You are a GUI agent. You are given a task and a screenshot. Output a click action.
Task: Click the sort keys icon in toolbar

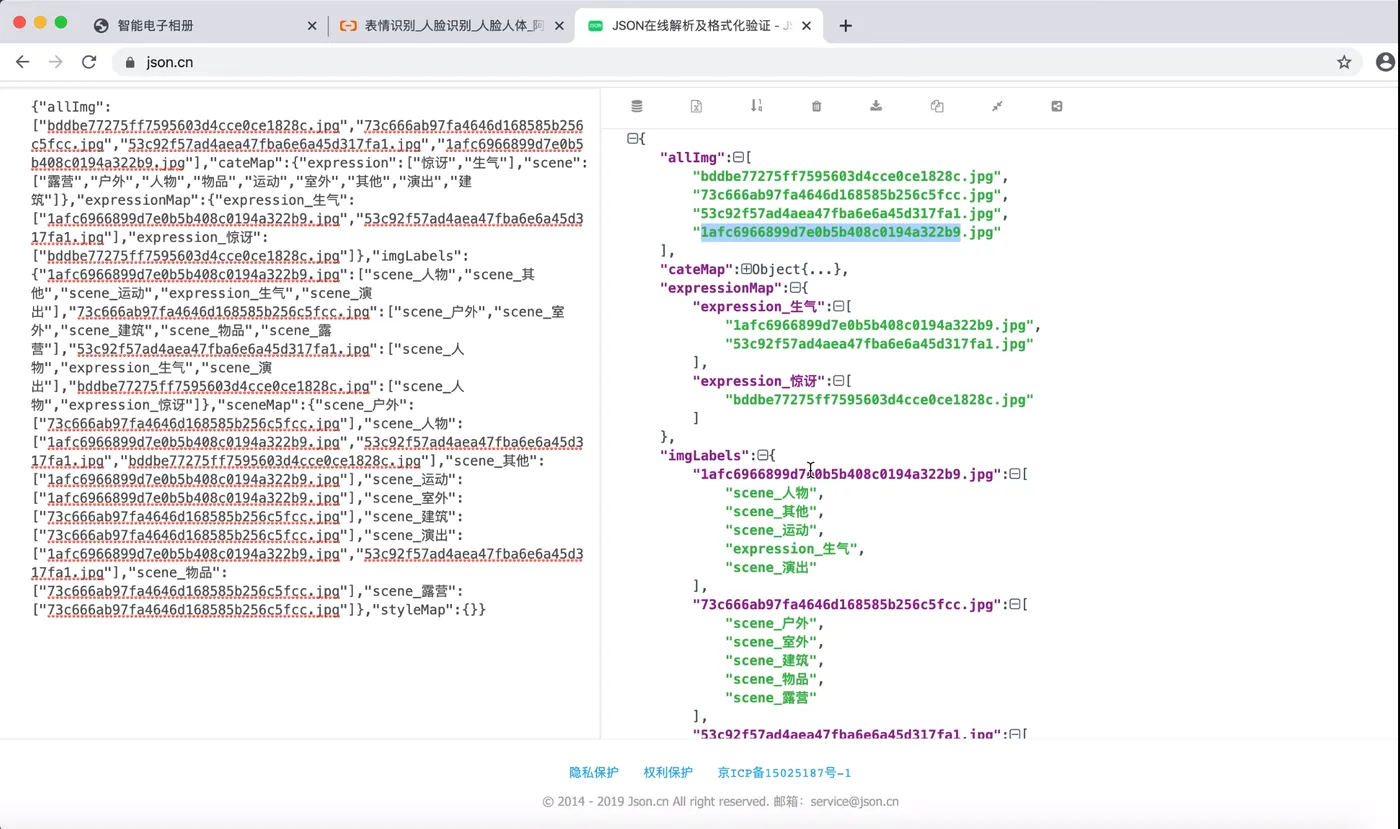tap(757, 106)
